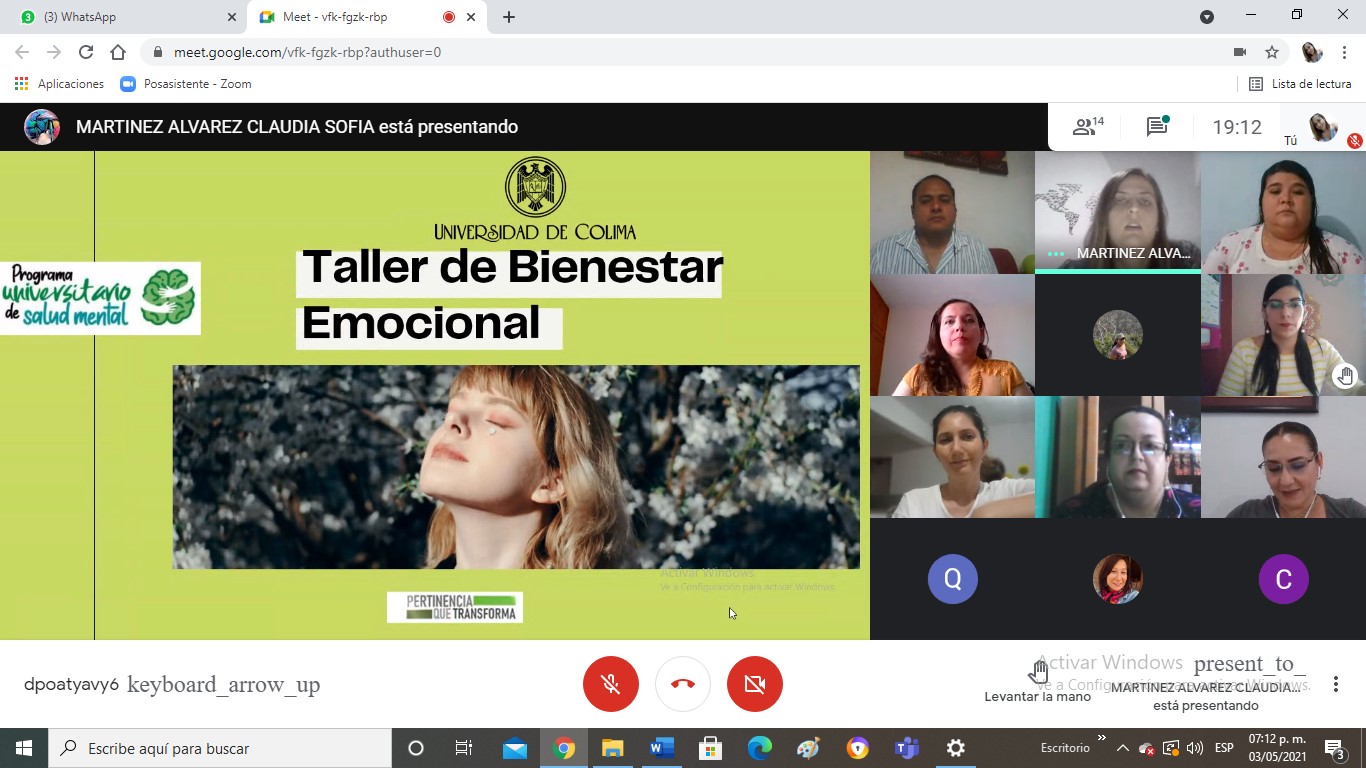Switch to the WhatsApp tab
This screenshot has height=768, width=1366.
(x=120, y=17)
